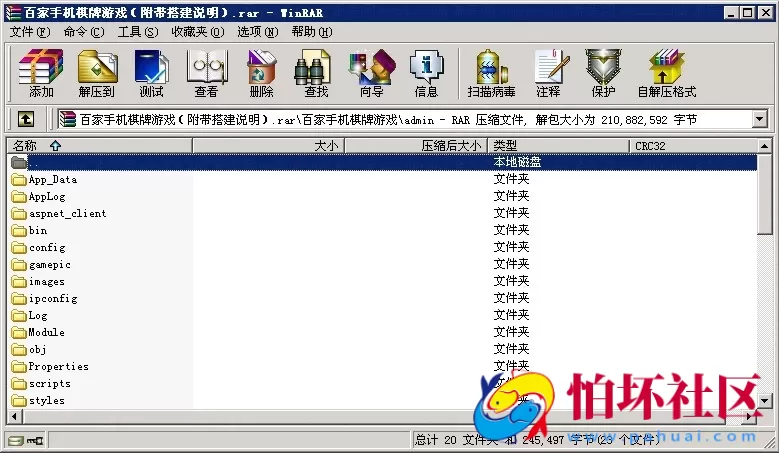Select the ipconfig folder row
The height and width of the screenshot is (453, 779).
pos(383,299)
